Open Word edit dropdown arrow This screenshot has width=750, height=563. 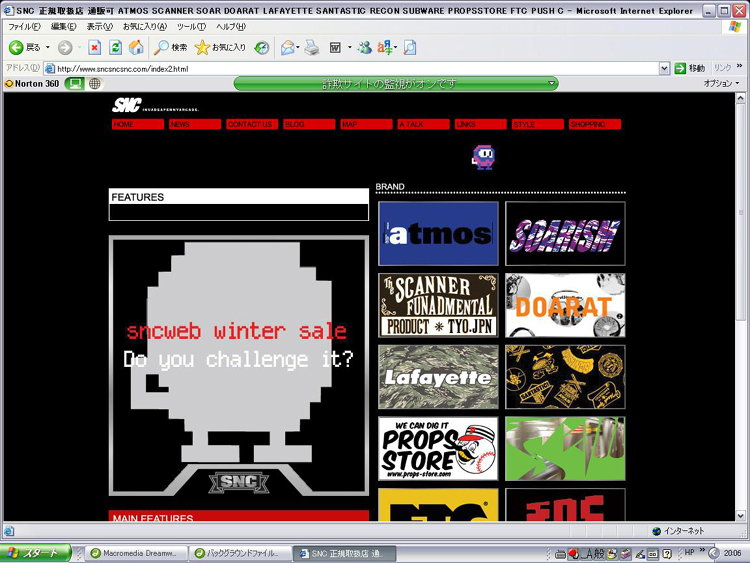[349, 47]
